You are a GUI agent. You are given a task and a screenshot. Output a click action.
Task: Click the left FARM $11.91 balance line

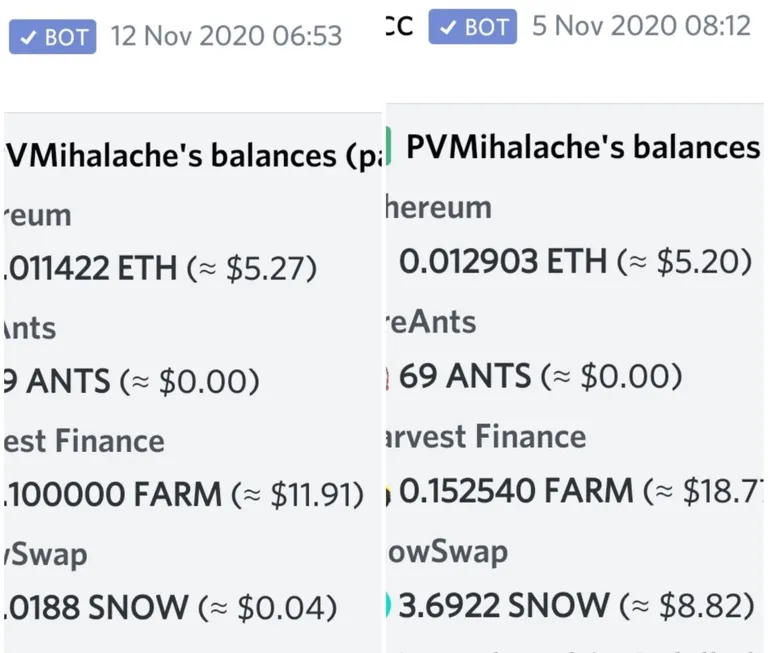(x=184, y=494)
